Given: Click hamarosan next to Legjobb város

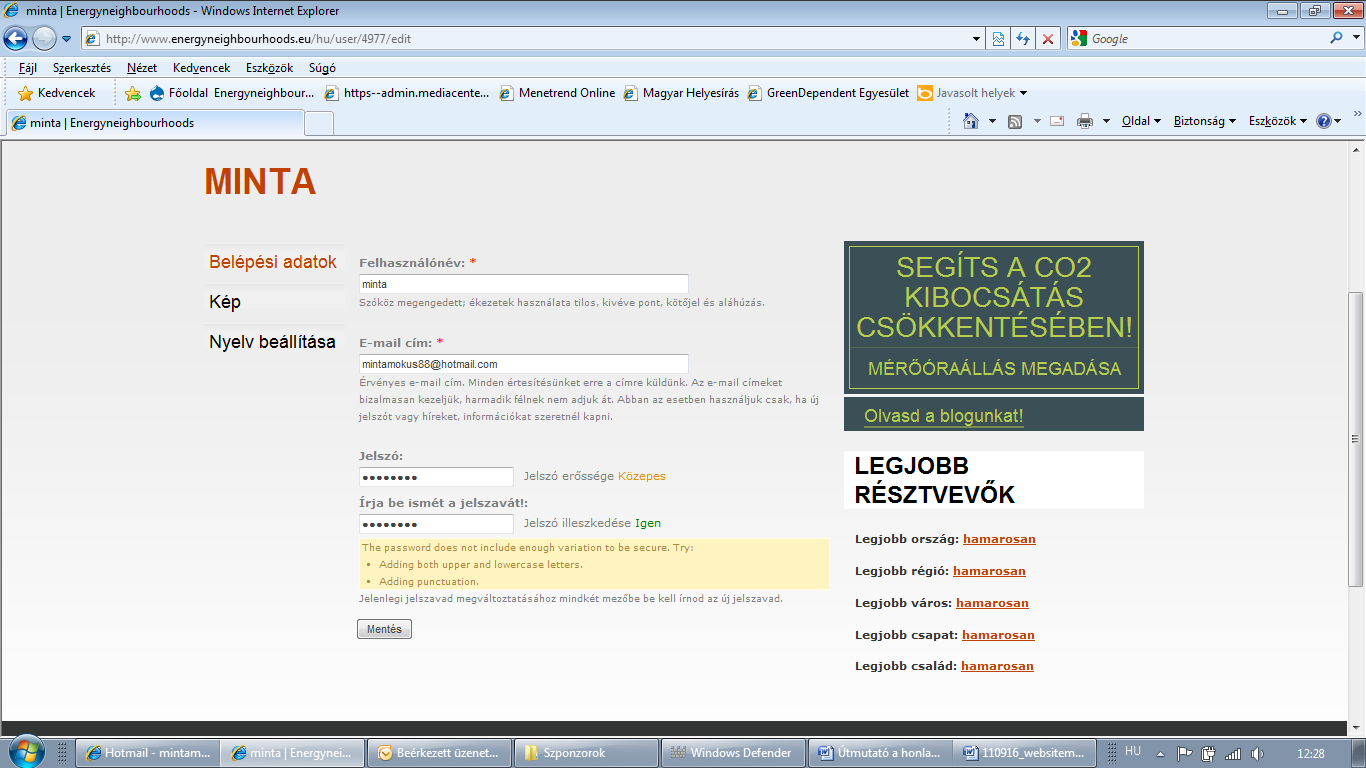Looking at the screenshot, I should click(x=992, y=603).
